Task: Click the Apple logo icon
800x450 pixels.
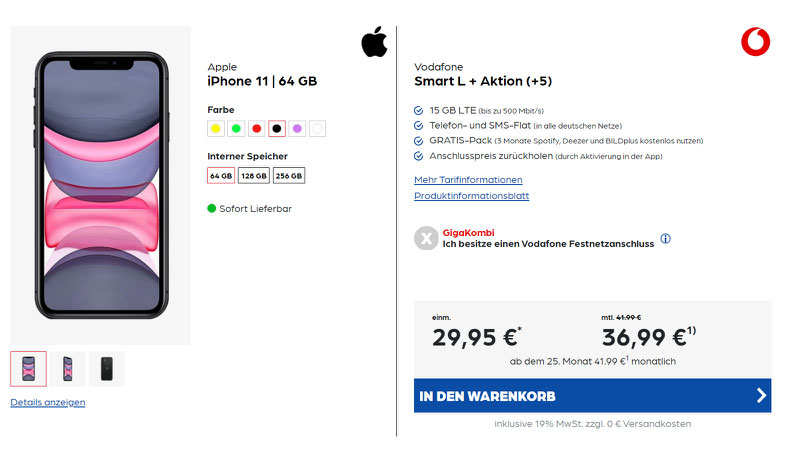Action: click(374, 42)
